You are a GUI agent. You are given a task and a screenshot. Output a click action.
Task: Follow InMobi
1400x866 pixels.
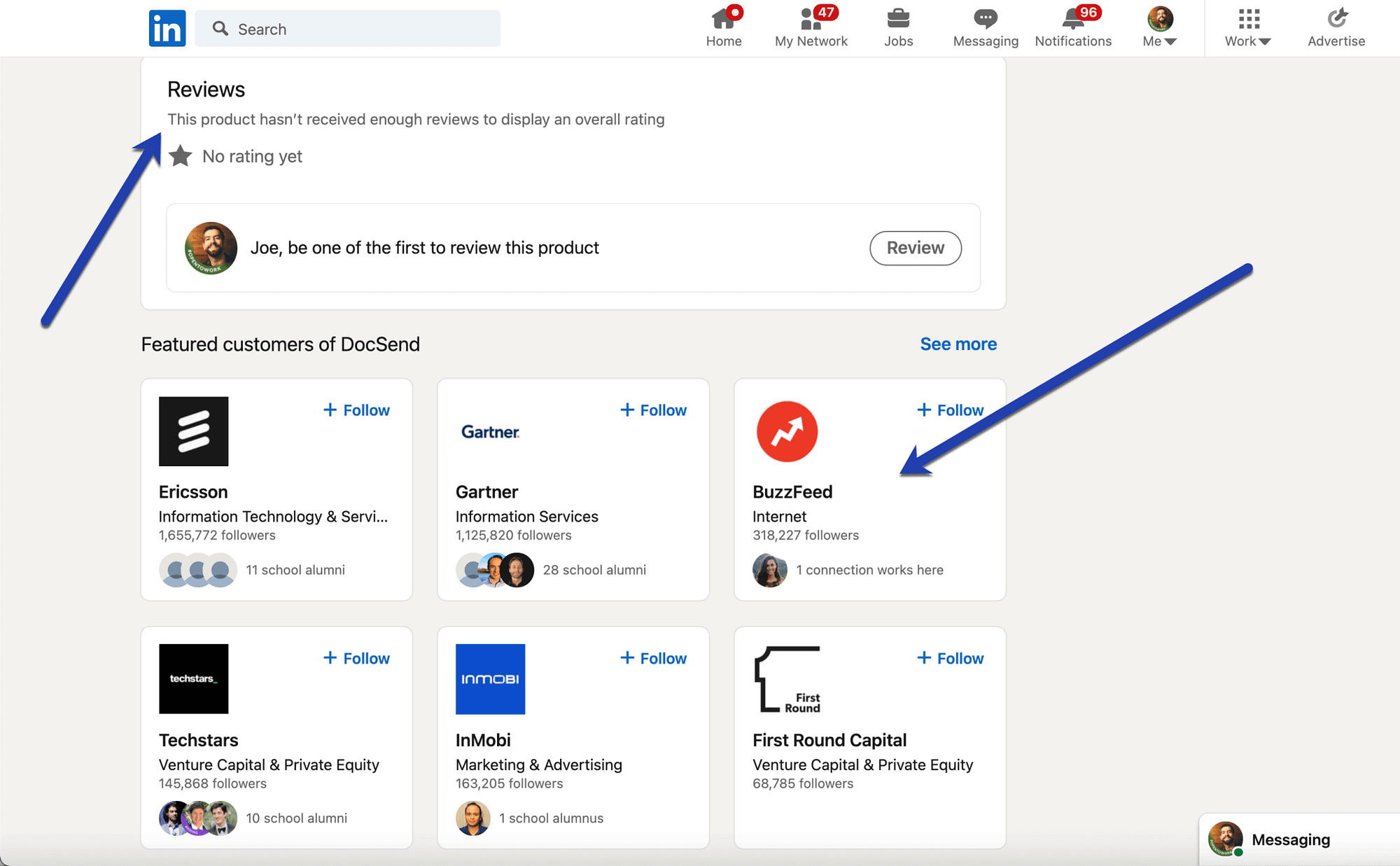[653, 658]
